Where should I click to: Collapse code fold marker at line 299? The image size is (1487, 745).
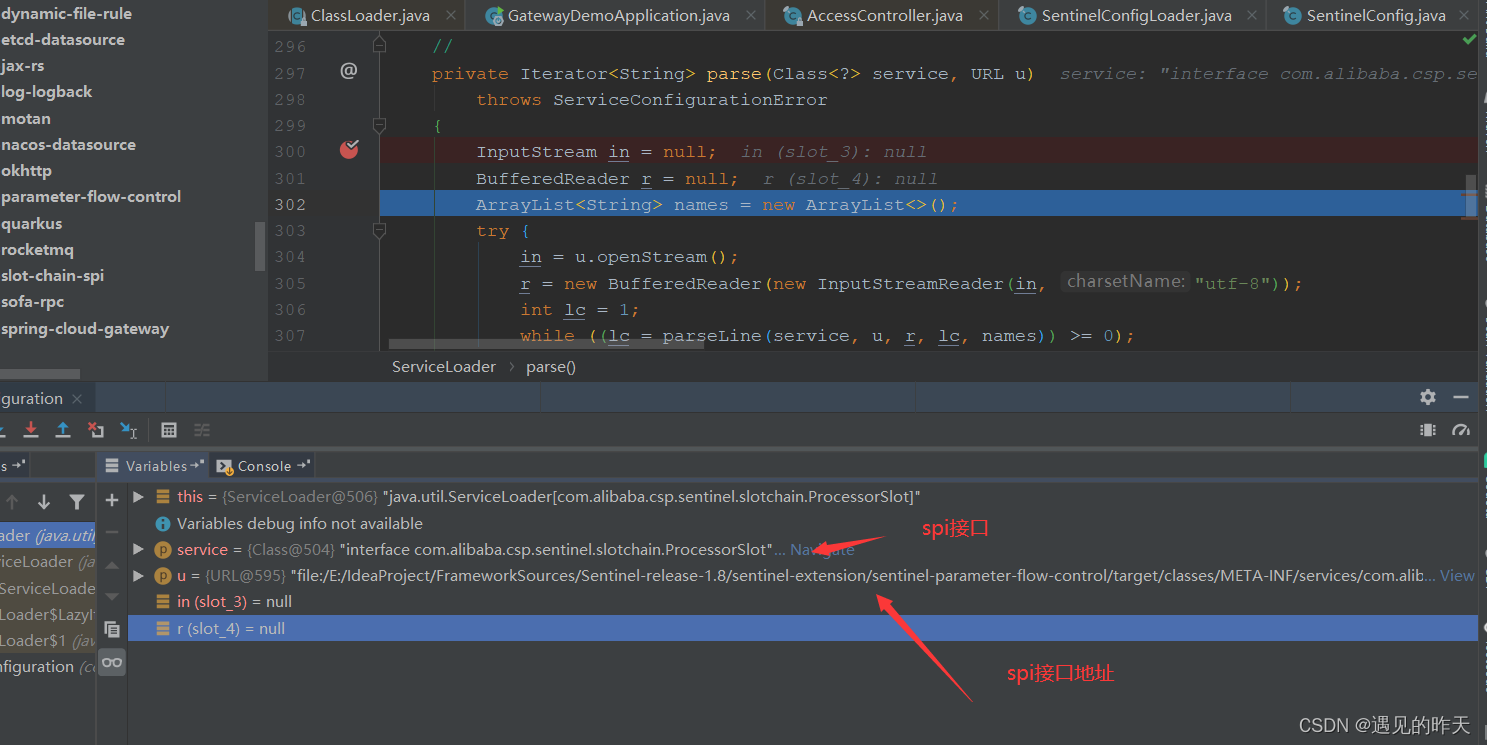(x=379, y=125)
